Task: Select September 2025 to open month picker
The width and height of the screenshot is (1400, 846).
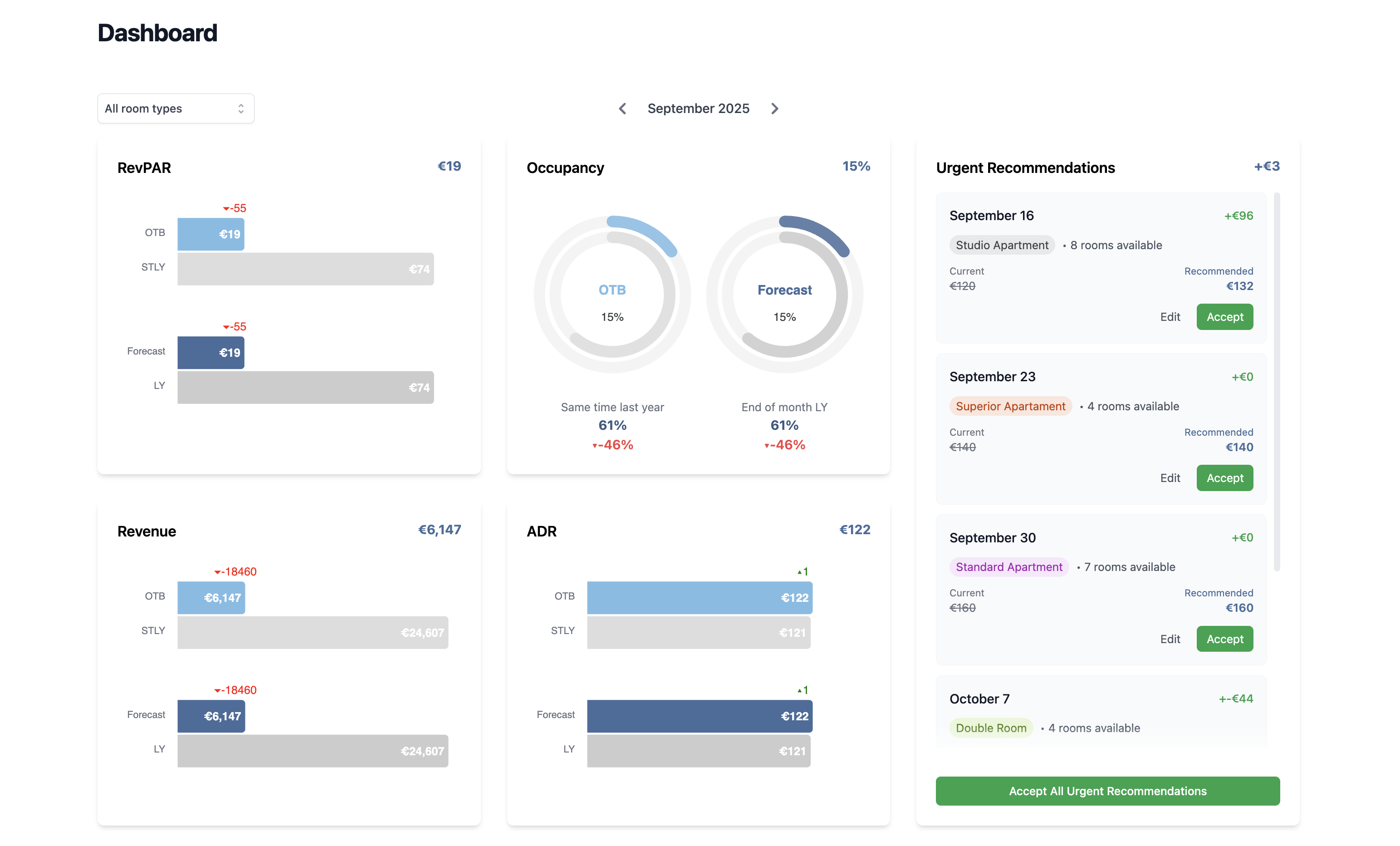Action: click(698, 108)
